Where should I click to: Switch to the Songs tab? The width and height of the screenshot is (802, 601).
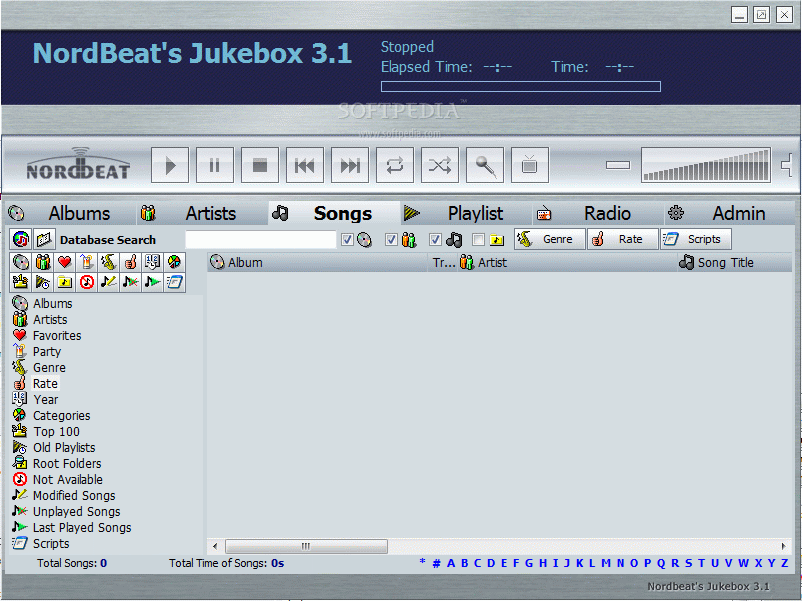pos(334,213)
